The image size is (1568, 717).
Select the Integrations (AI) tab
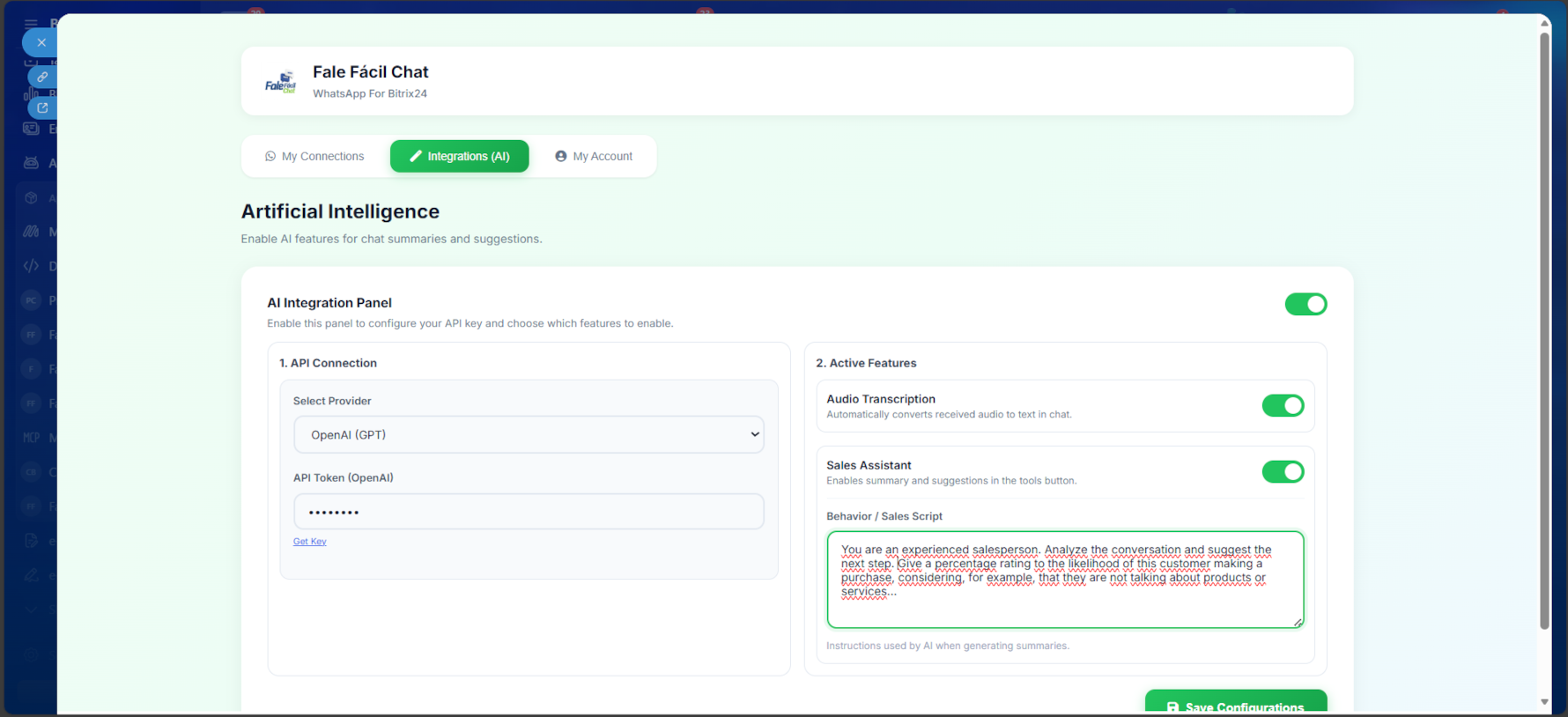pyautogui.click(x=459, y=157)
